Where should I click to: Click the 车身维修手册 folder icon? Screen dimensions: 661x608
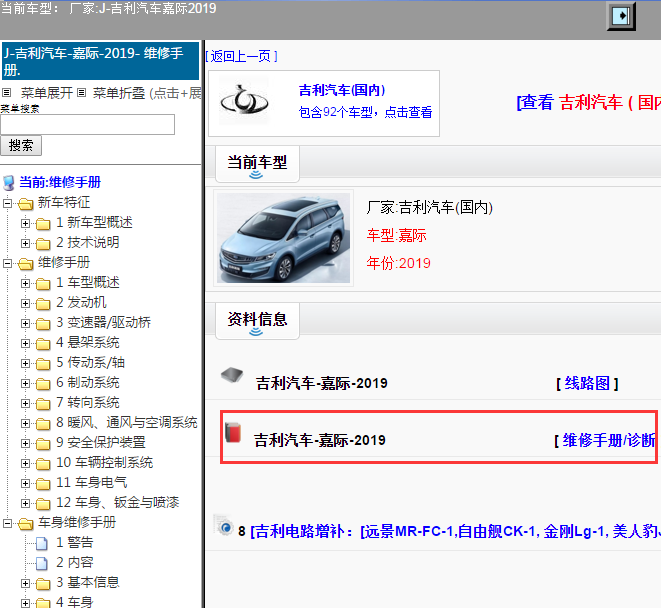(x=26, y=523)
